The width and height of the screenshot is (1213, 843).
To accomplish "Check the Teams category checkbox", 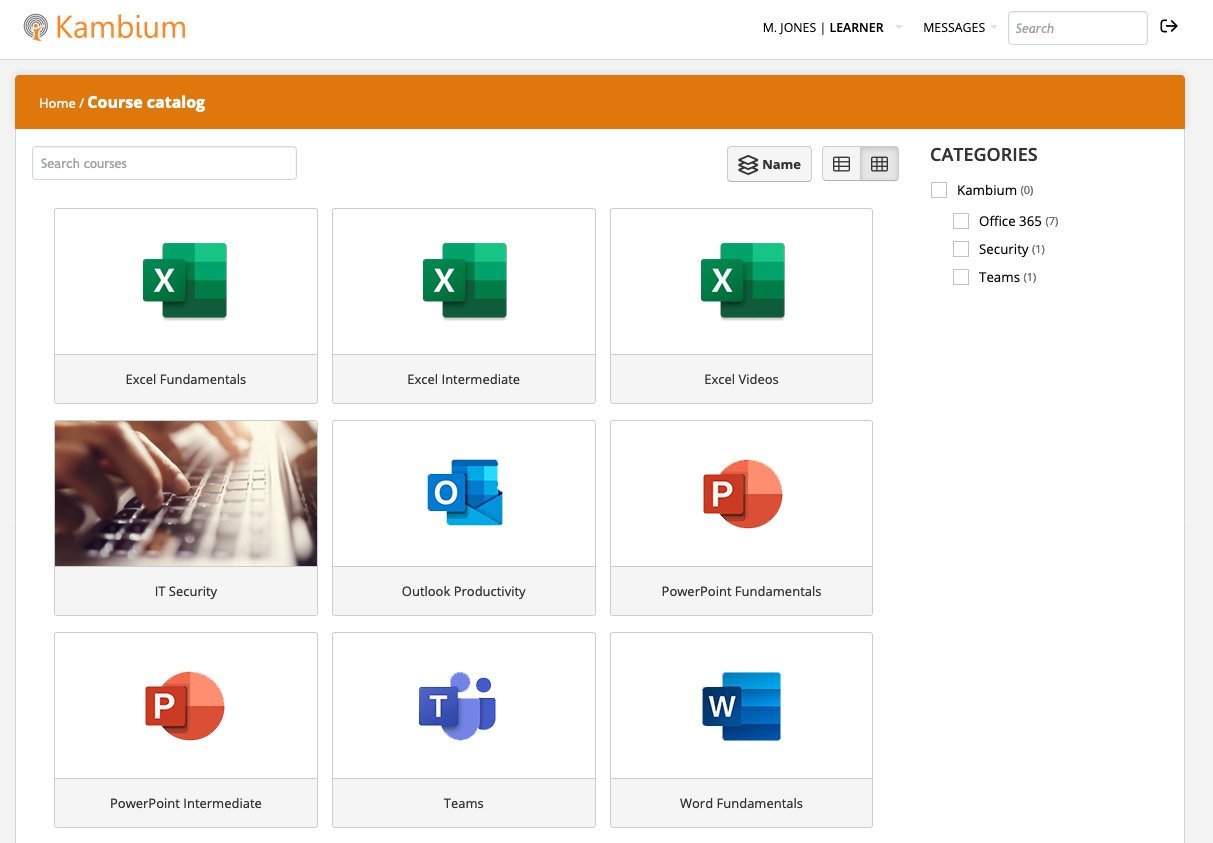I will tap(961, 277).
